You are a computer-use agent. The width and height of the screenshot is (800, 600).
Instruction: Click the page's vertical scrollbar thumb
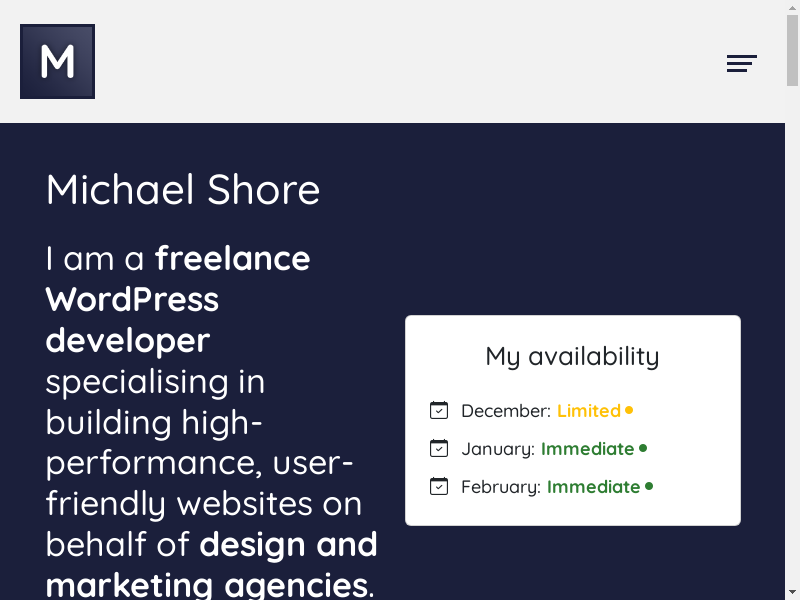click(792, 50)
